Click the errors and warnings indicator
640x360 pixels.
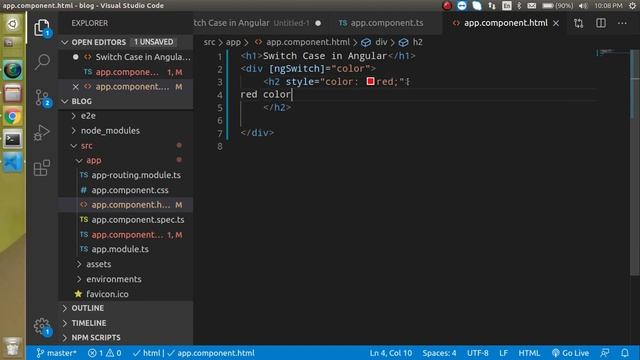click(104, 353)
